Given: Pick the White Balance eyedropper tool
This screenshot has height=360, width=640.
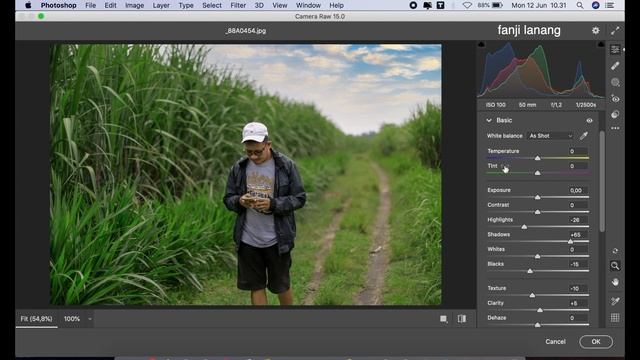Looking at the screenshot, I should coord(584,136).
